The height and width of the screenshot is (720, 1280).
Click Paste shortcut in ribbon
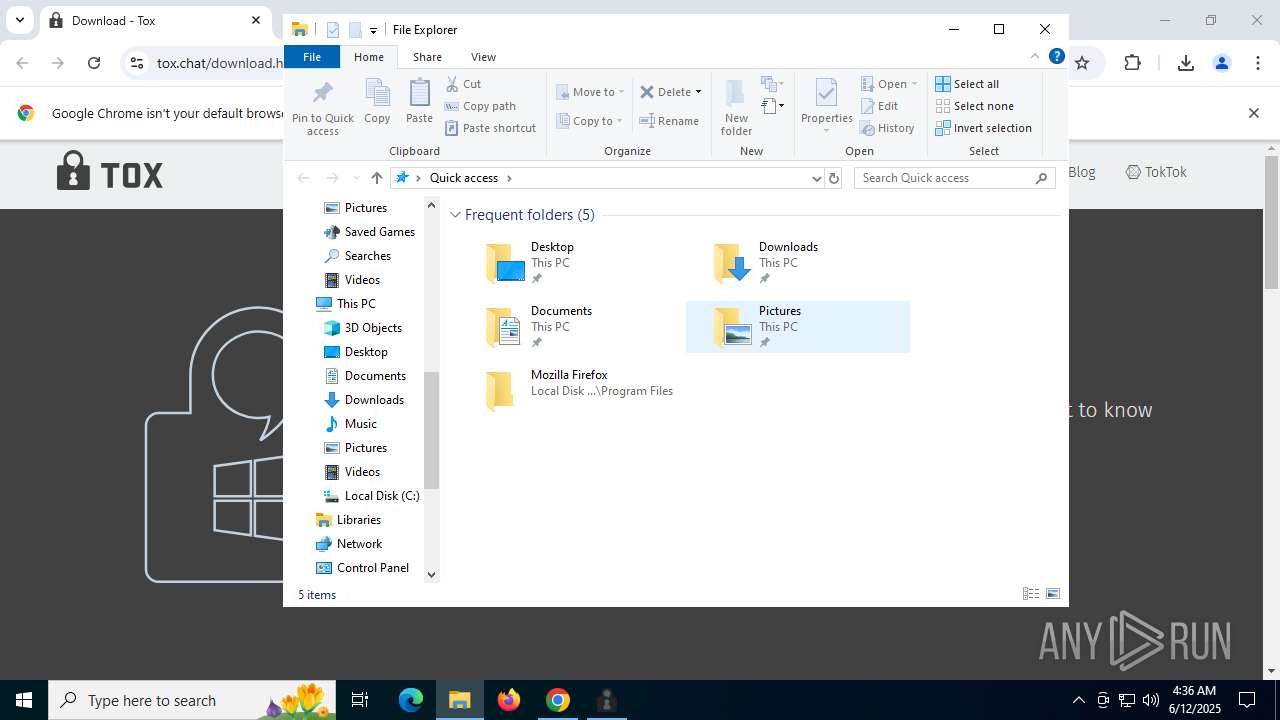pos(490,128)
